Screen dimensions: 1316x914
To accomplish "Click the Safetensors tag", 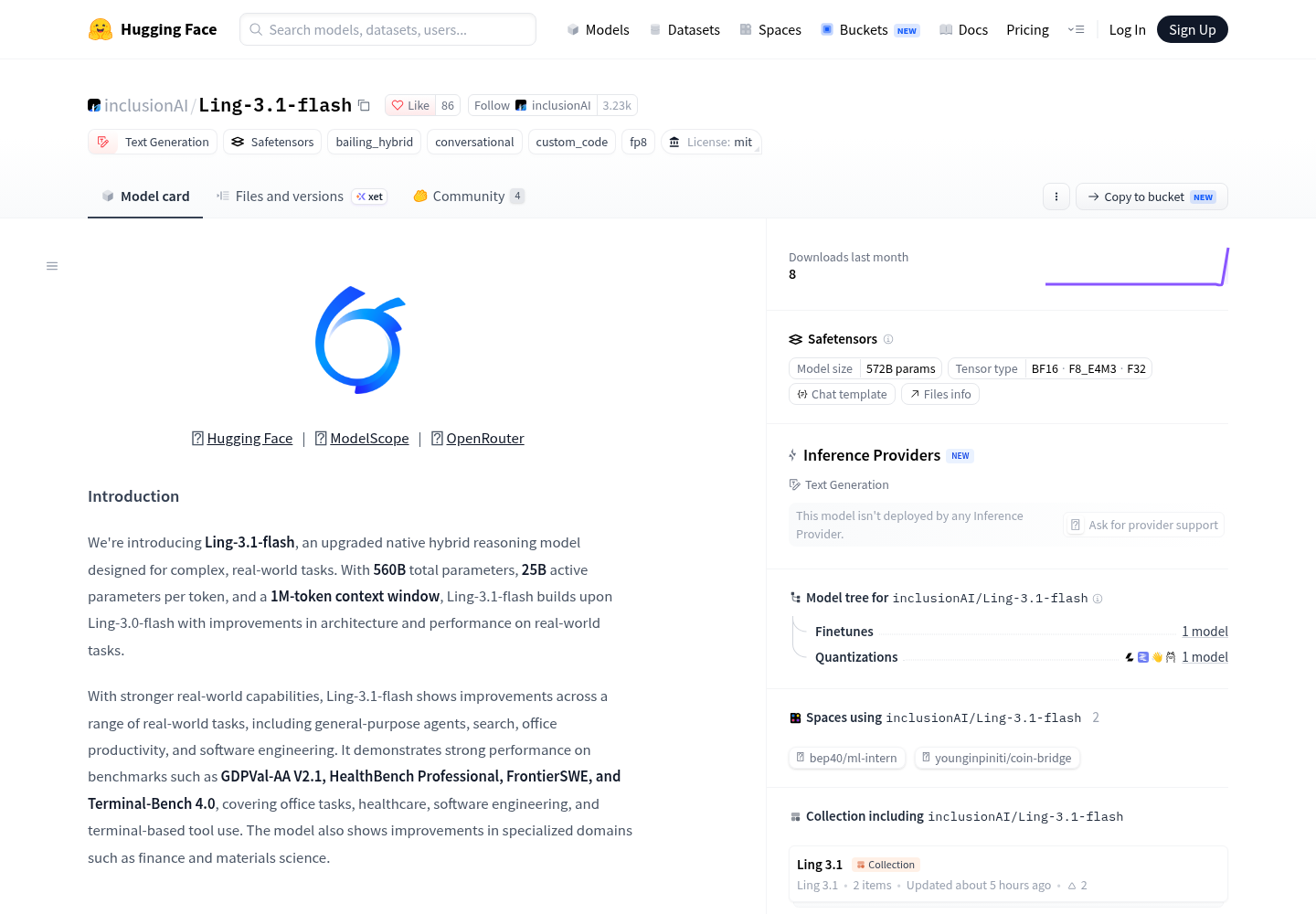I will tap(272, 142).
